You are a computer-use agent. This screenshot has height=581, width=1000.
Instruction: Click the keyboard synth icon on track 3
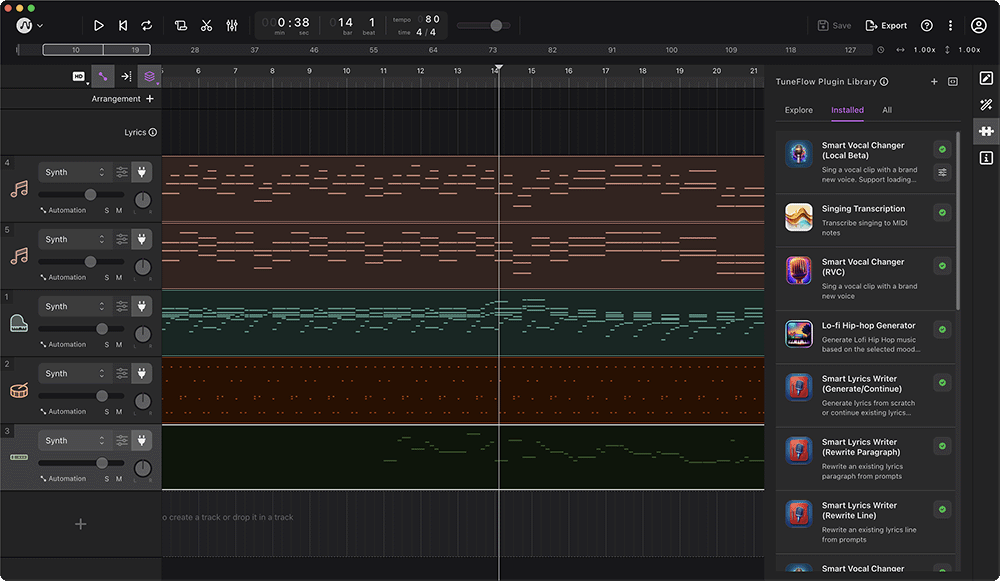tap(19, 457)
